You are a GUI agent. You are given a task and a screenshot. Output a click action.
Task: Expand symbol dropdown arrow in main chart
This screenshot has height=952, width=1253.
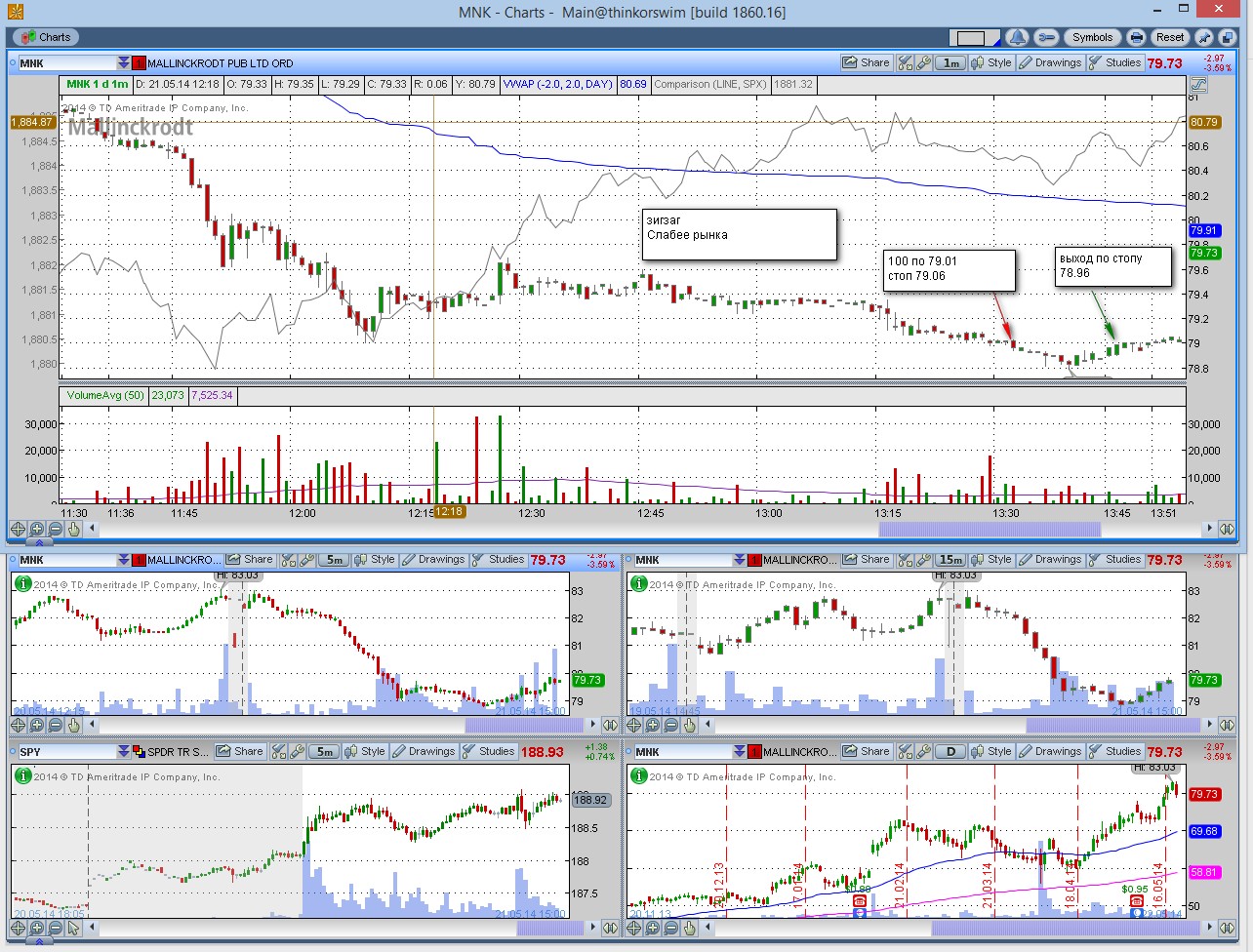coord(123,62)
